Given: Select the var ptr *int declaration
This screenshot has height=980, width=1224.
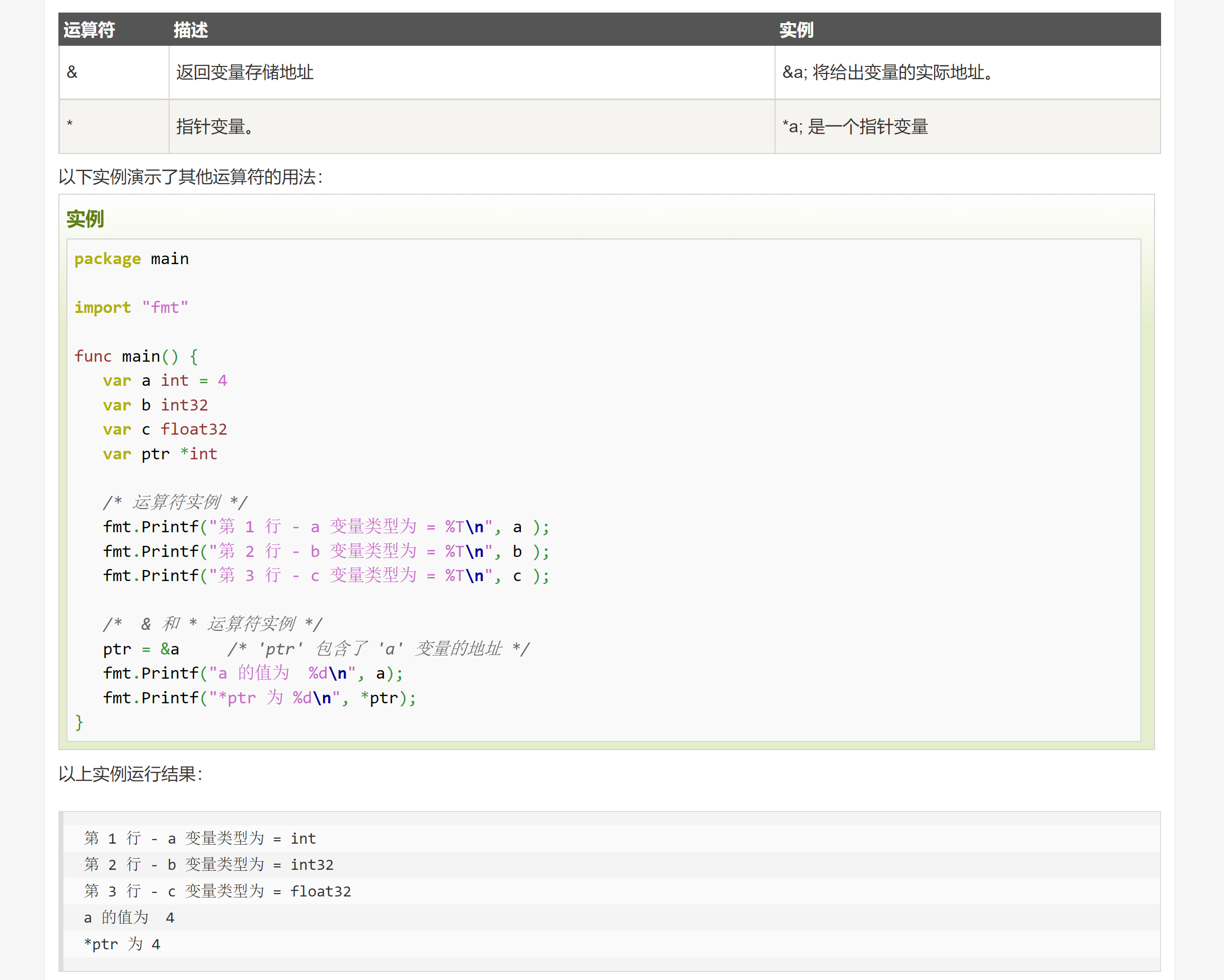Looking at the screenshot, I should click(x=160, y=453).
